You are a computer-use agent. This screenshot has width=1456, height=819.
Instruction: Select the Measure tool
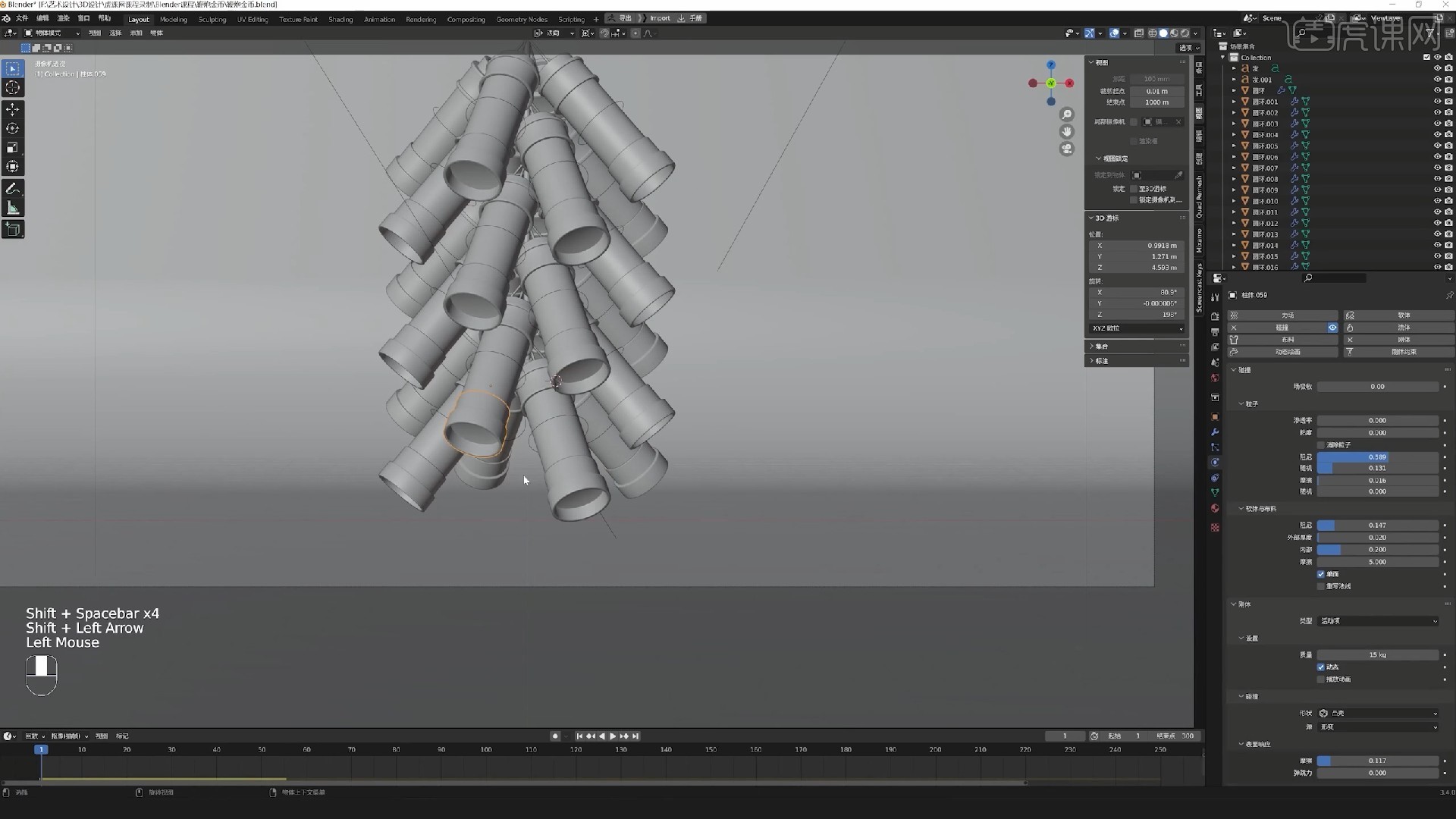13,208
